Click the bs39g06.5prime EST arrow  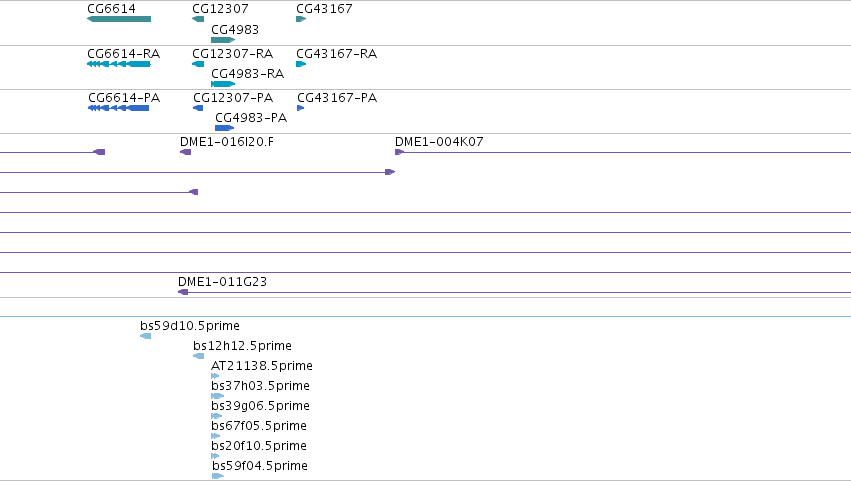coord(217,416)
